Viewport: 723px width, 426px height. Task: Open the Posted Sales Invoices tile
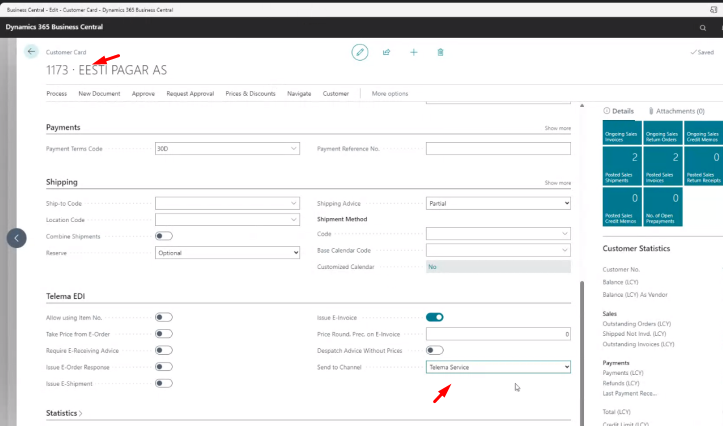click(663, 166)
